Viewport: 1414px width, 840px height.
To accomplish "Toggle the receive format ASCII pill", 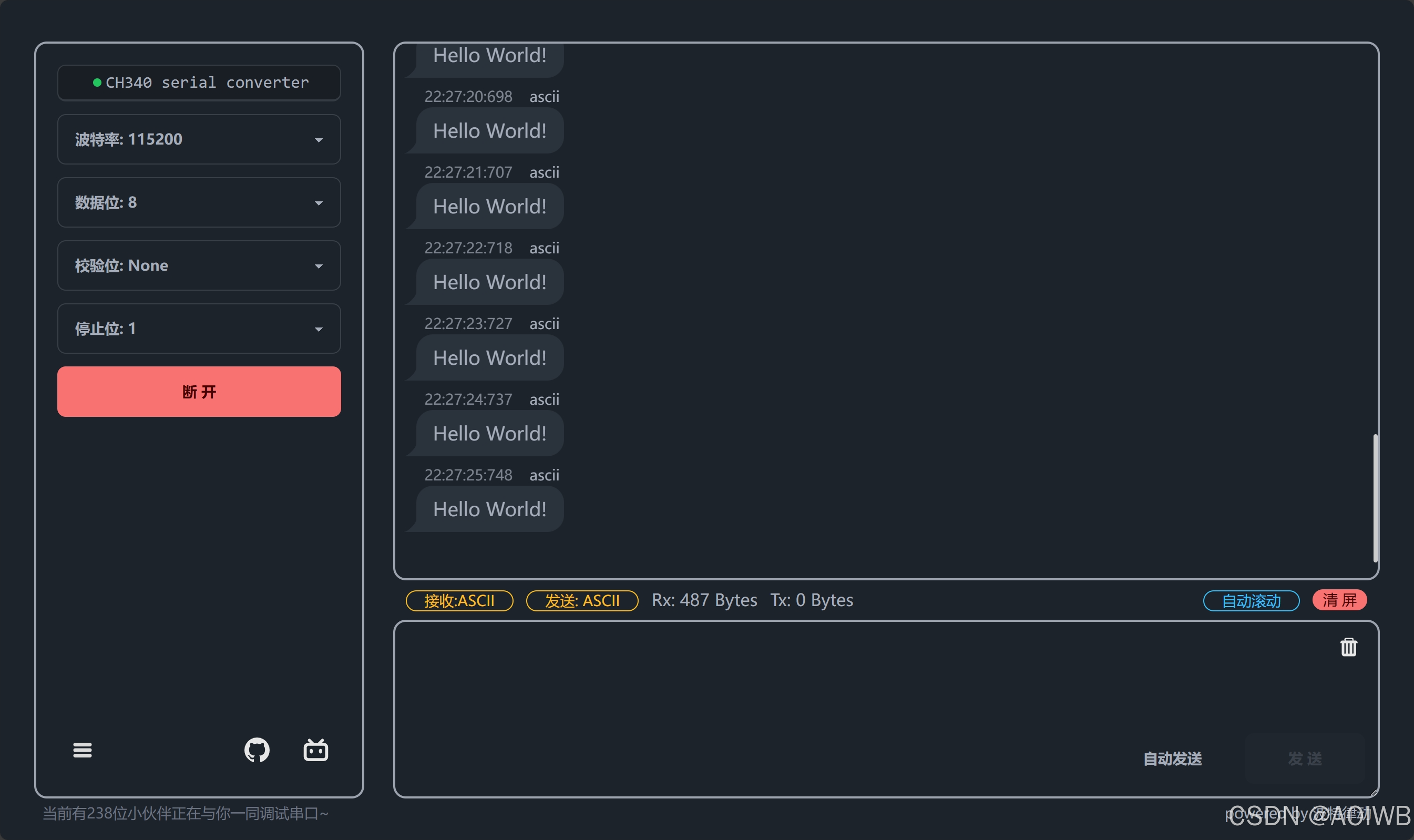I will [459, 601].
